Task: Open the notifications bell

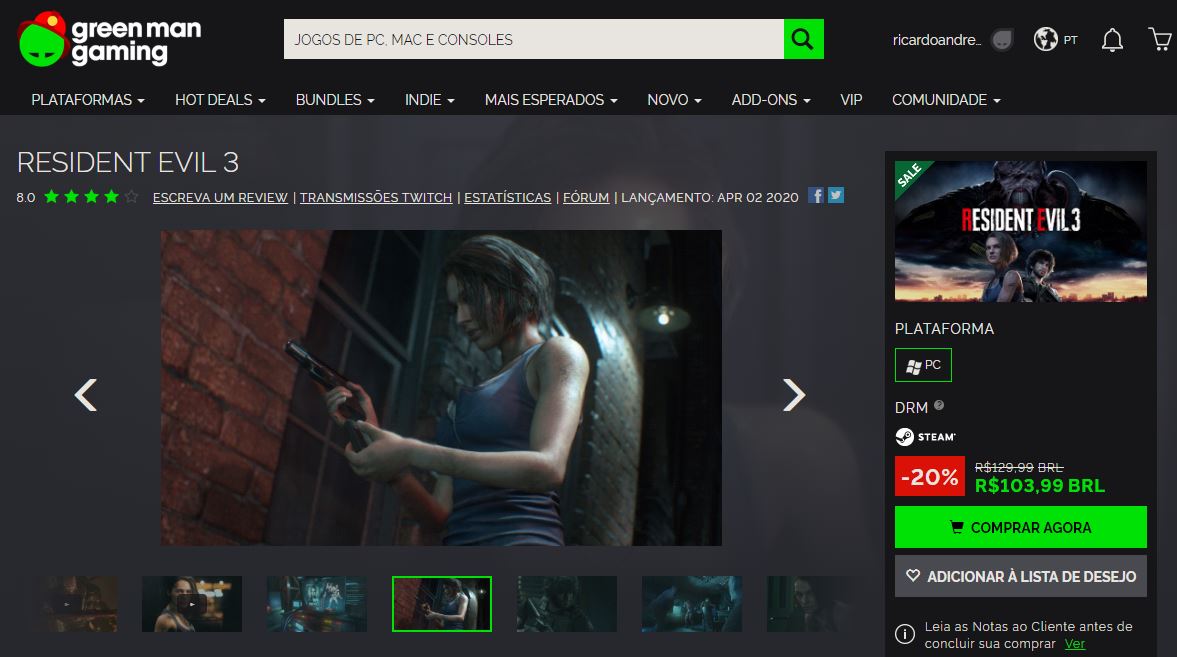Action: (1111, 40)
